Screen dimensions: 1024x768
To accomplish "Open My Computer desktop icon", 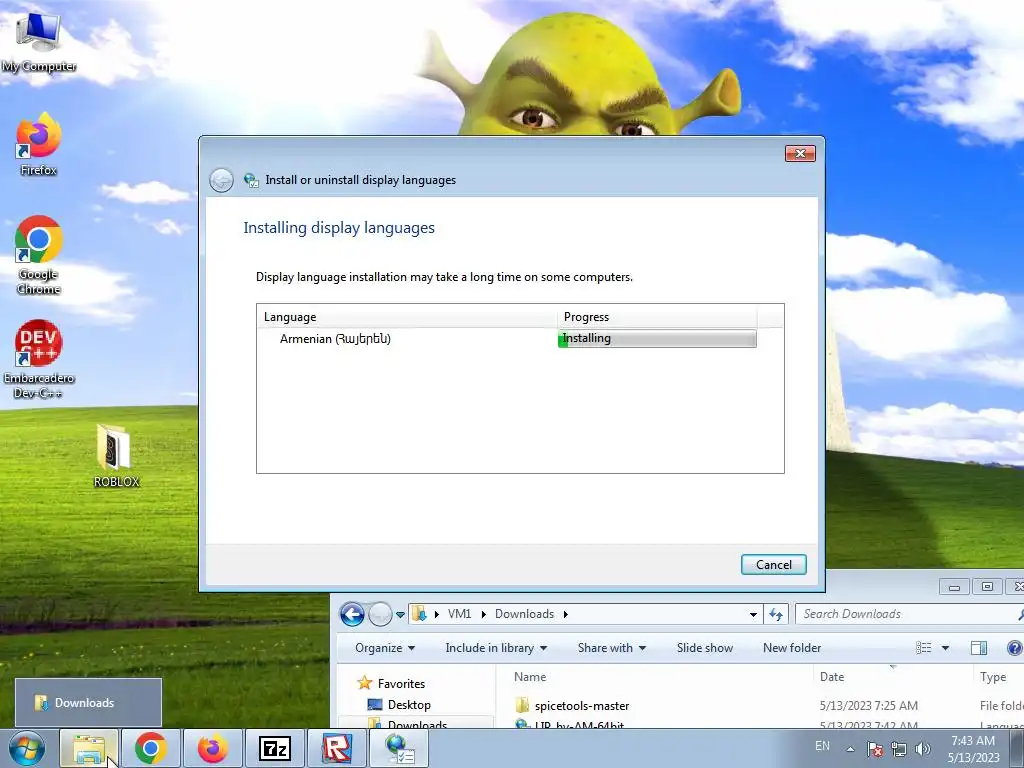I will point(38,42).
